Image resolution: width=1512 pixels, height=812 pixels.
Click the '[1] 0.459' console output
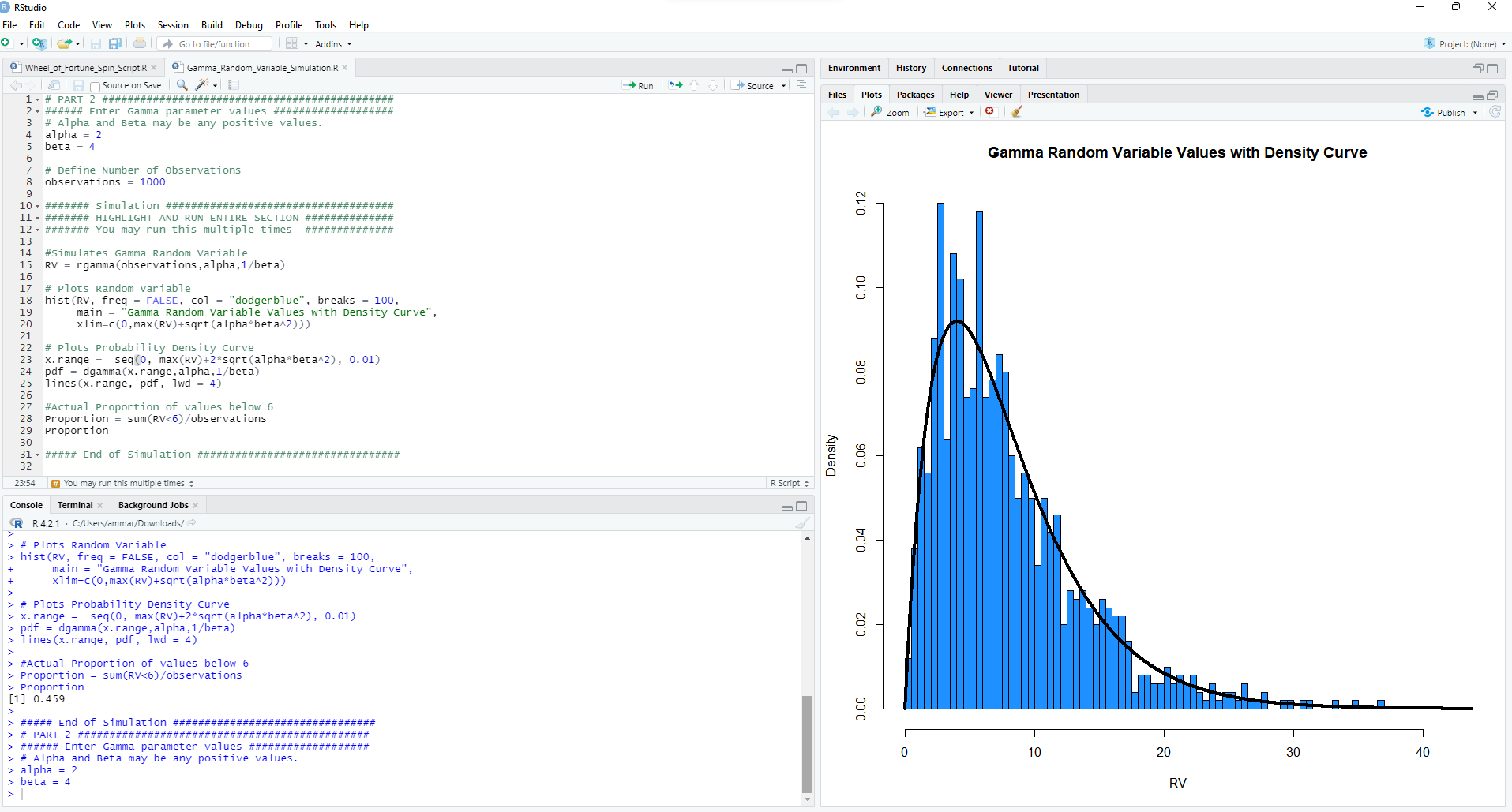point(36,699)
